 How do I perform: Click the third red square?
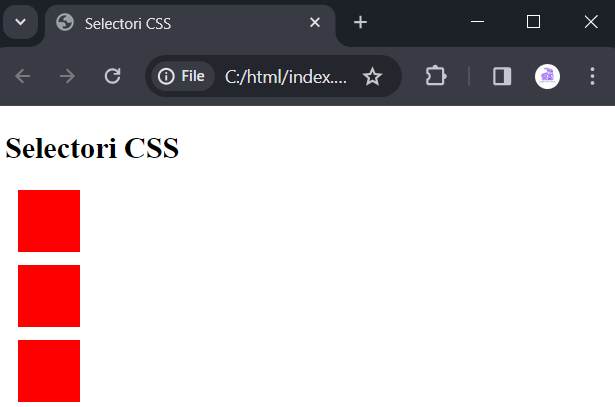[x=49, y=371]
